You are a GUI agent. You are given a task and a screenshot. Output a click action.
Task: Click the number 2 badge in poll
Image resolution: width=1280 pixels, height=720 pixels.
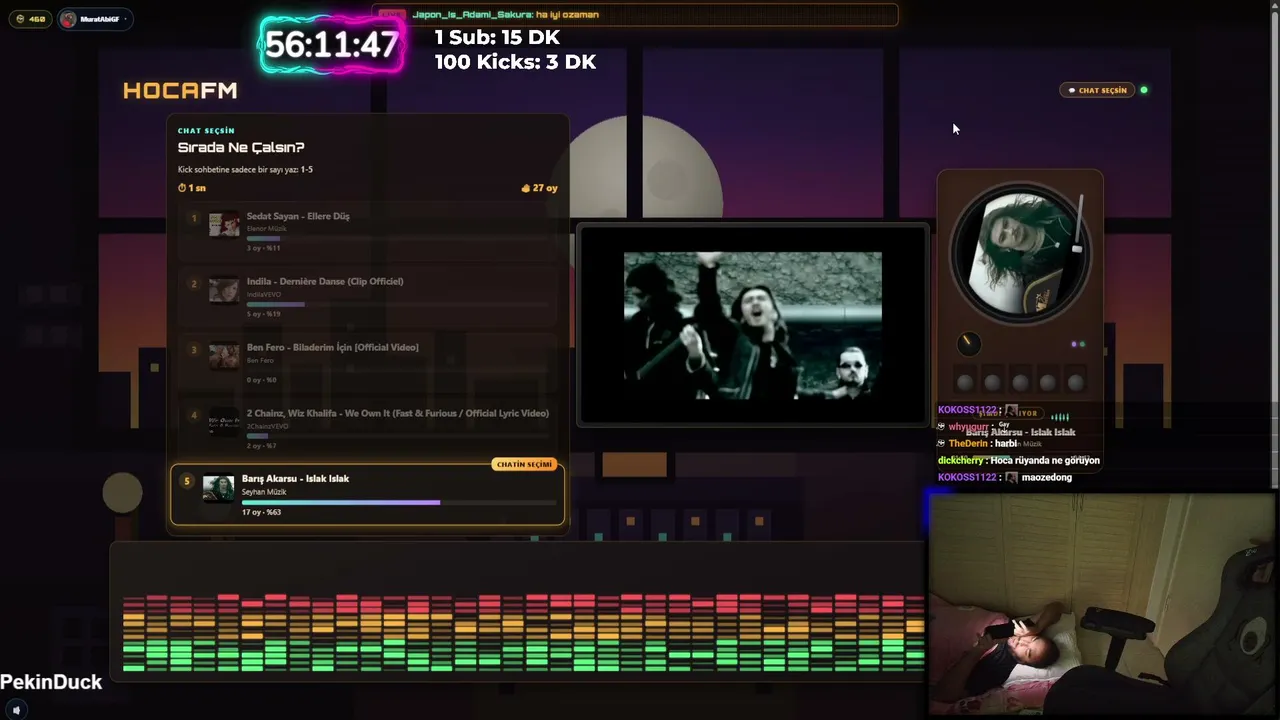coord(194,283)
